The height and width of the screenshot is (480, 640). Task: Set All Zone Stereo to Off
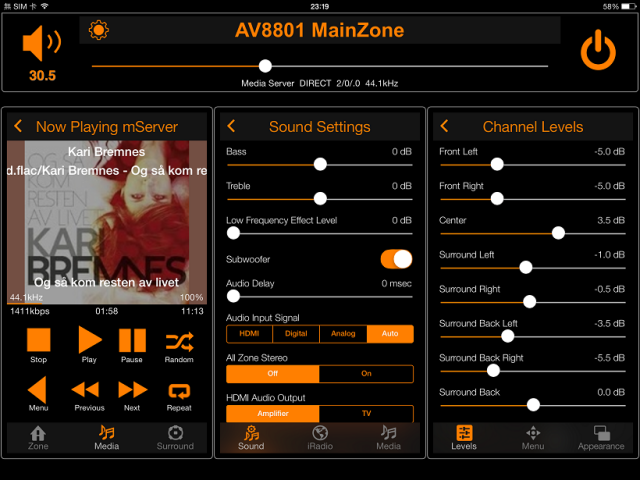(273, 374)
